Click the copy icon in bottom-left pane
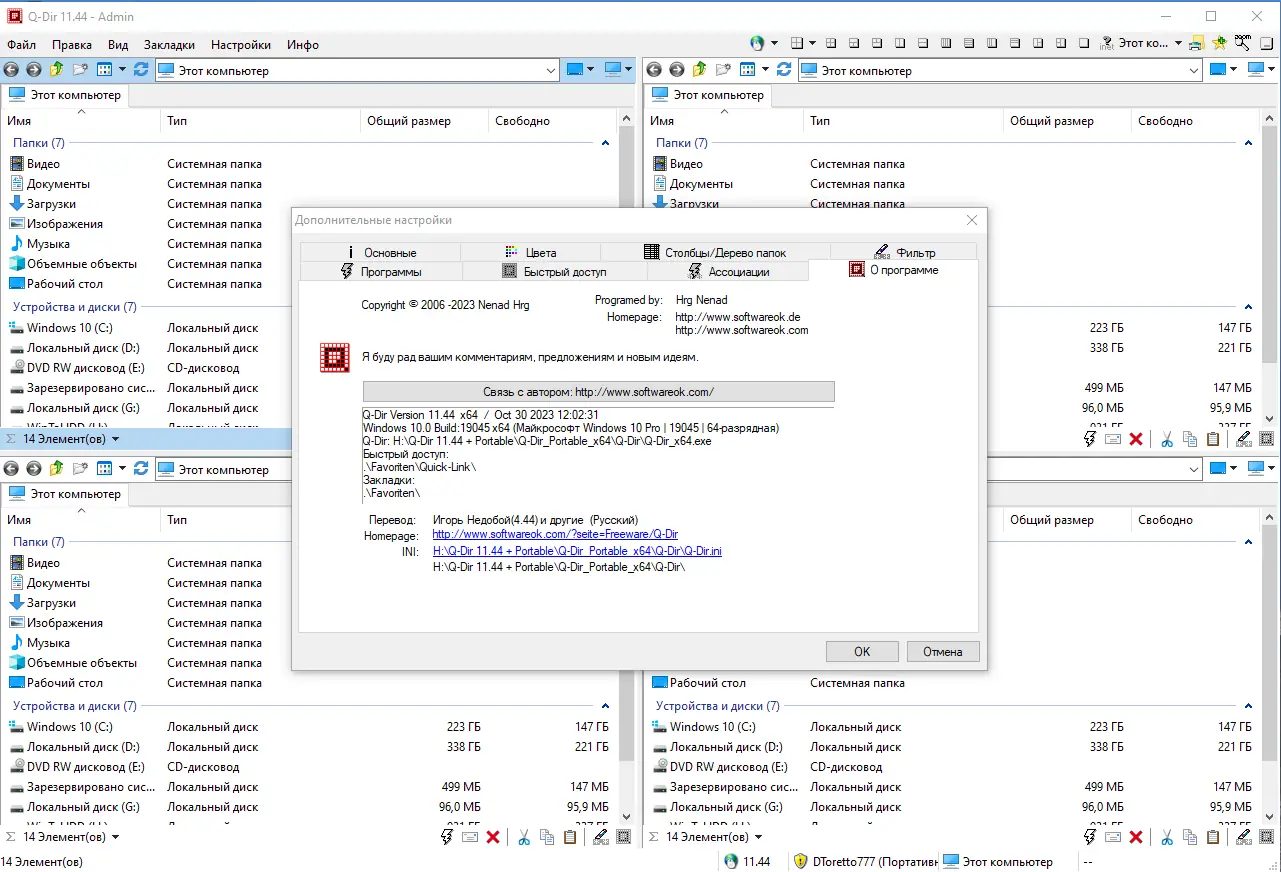This screenshot has height=872, width=1281. 547,837
